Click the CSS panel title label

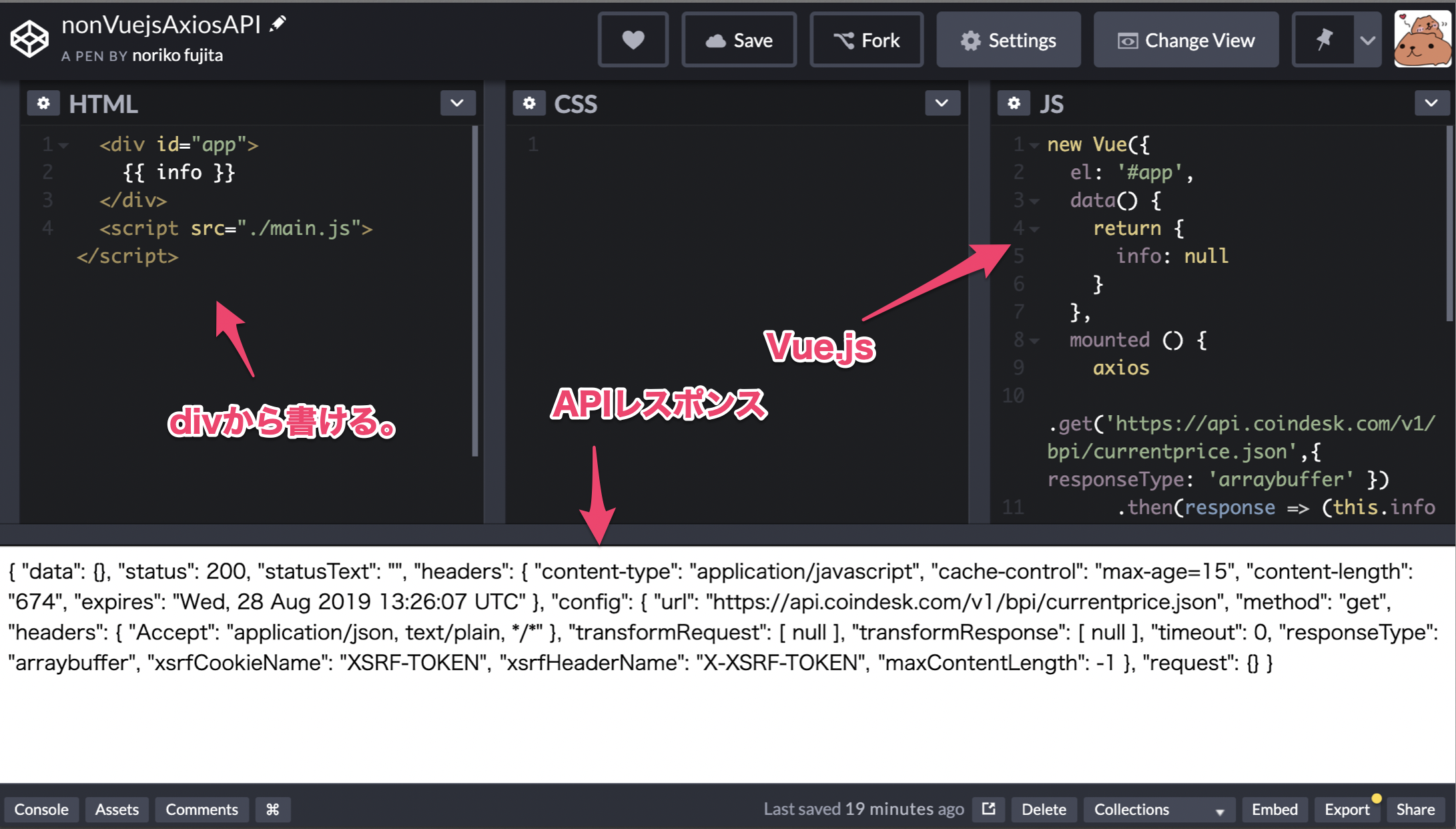click(x=576, y=104)
